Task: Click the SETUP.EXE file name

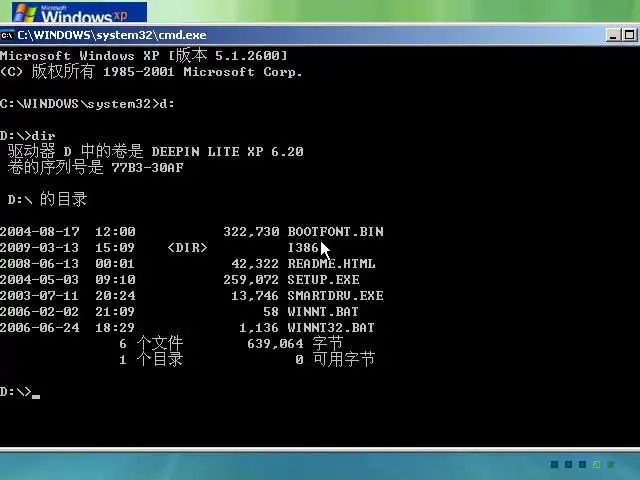Action: pyautogui.click(x=323, y=280)
